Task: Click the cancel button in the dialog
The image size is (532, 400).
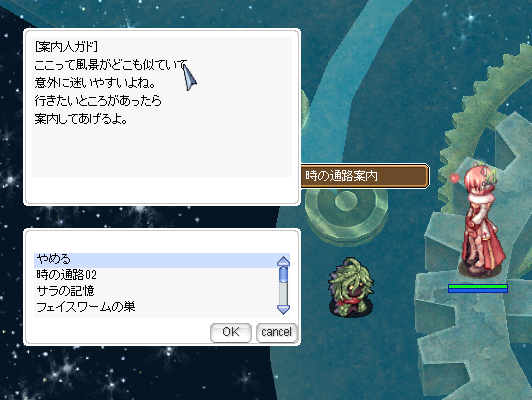Action: click(277, 332)
